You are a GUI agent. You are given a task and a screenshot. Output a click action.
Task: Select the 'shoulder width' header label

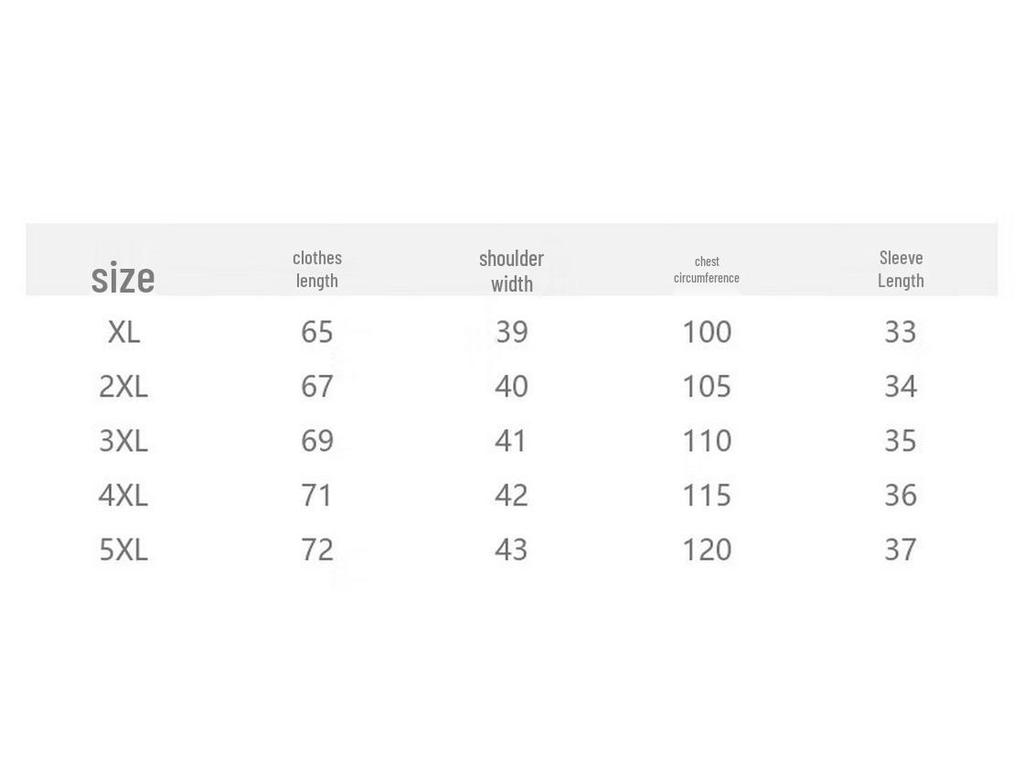(511, 270)
